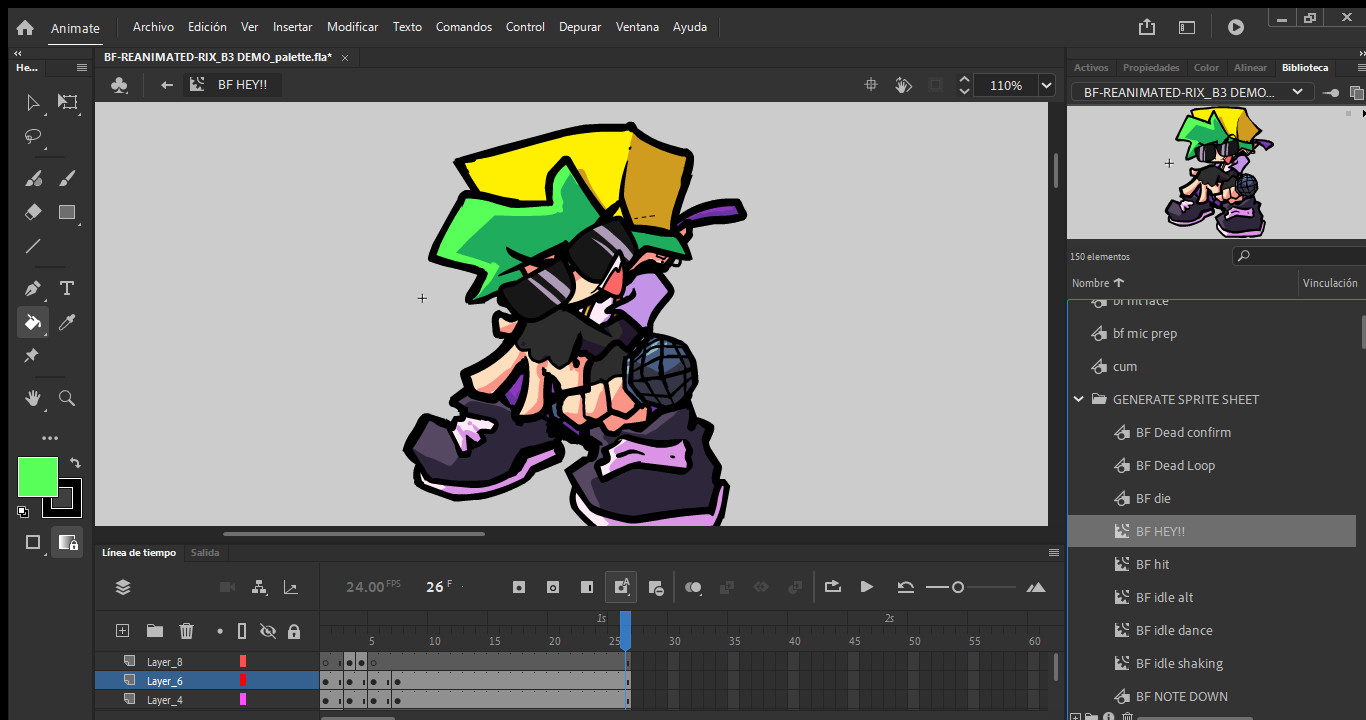
Task: Toggle Layer_8 outline color indicator
Action: click(243, 662)
